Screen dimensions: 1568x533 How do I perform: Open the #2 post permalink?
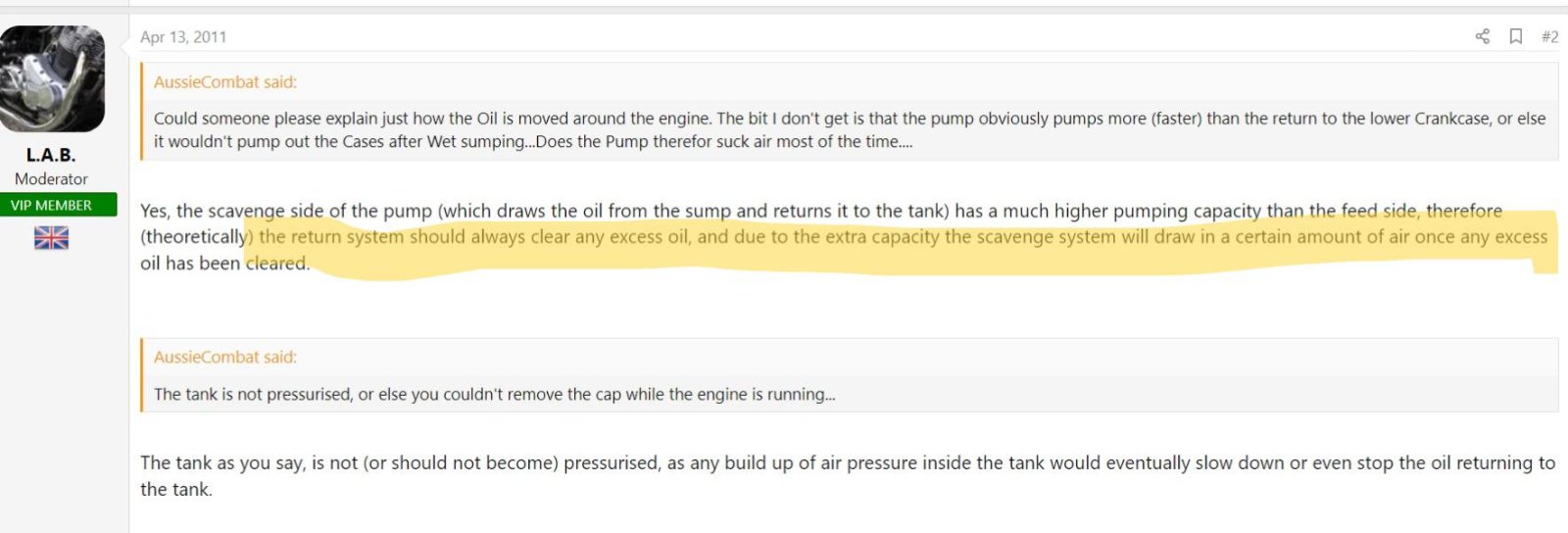(1549, 37)
